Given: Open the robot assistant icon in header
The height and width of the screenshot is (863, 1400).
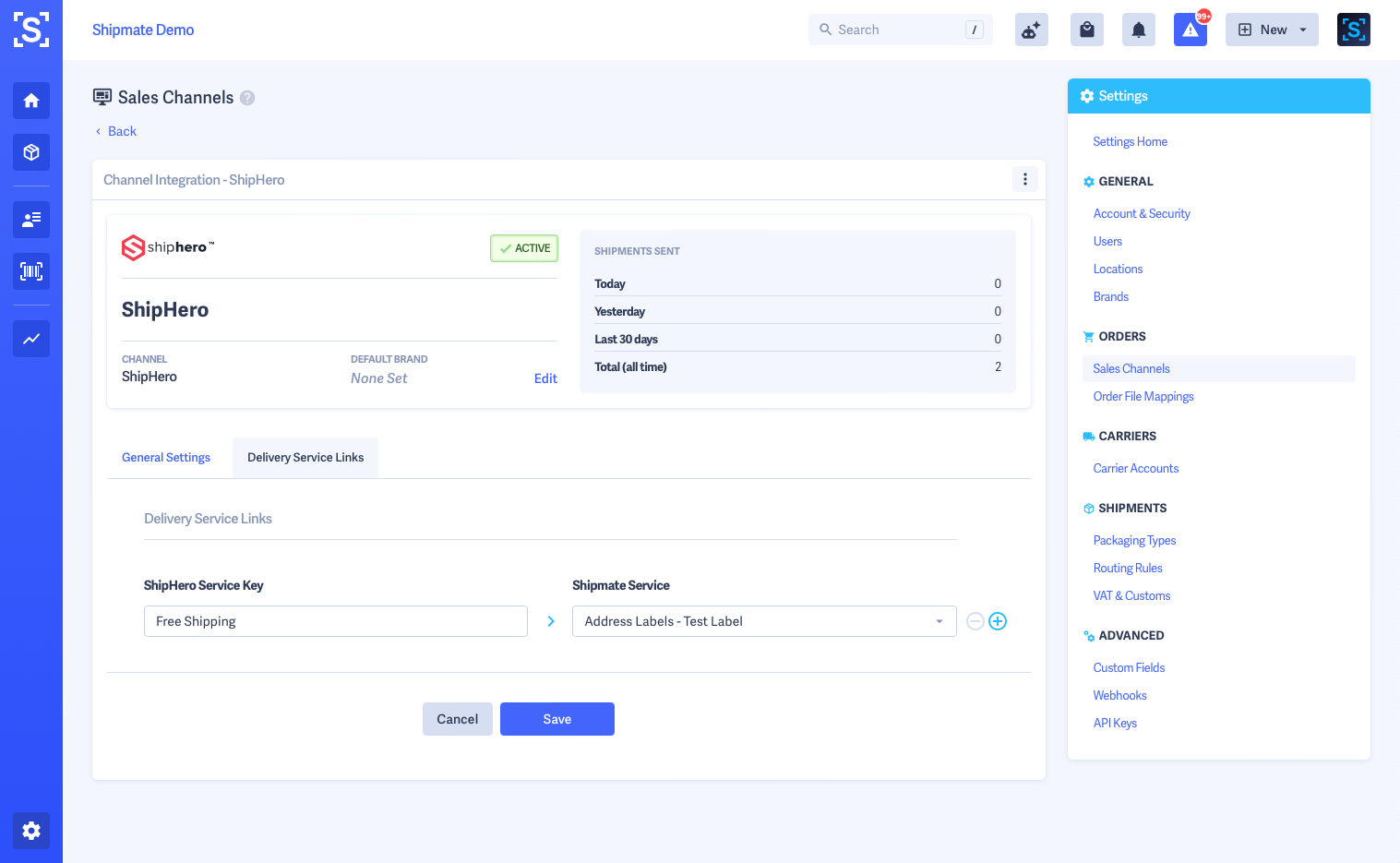Looking at the screenshot, I should (x=1032, y=30).
